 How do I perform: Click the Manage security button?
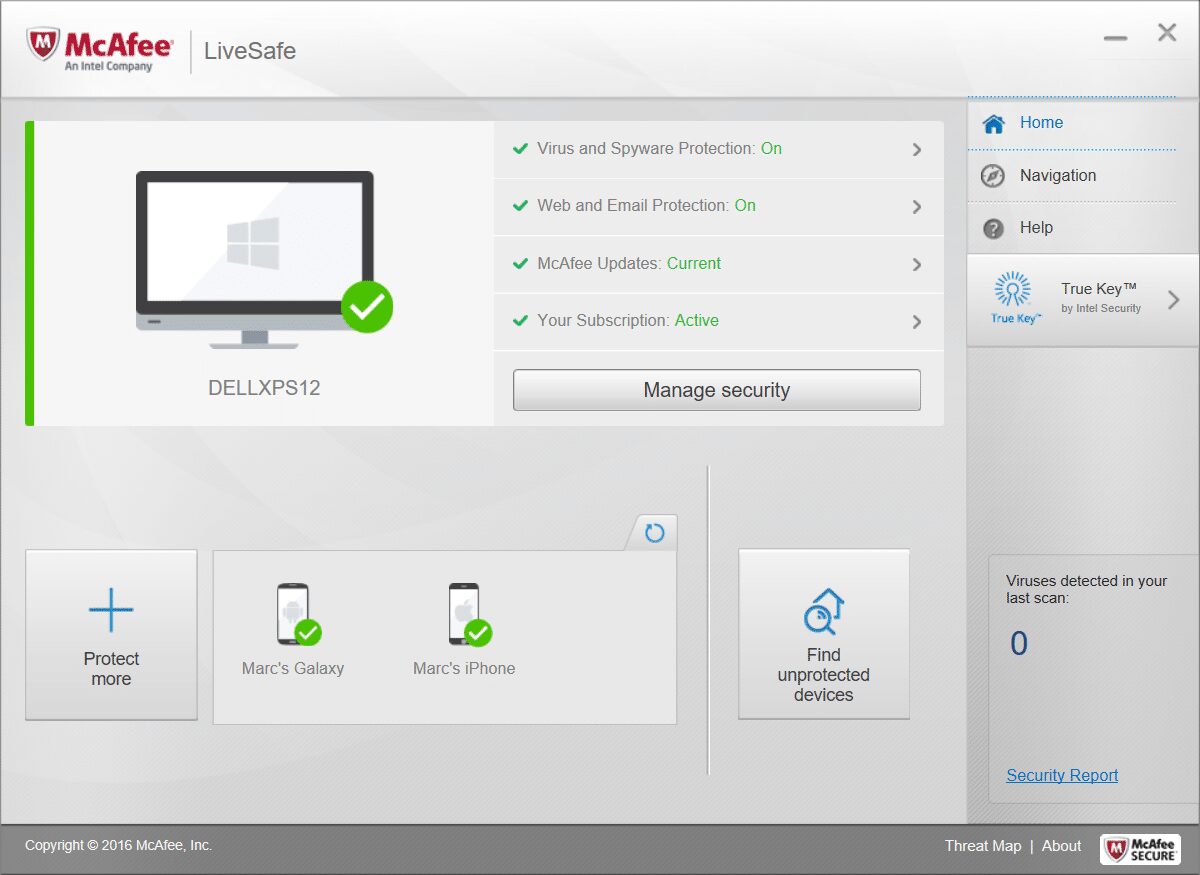click(717, 390)
